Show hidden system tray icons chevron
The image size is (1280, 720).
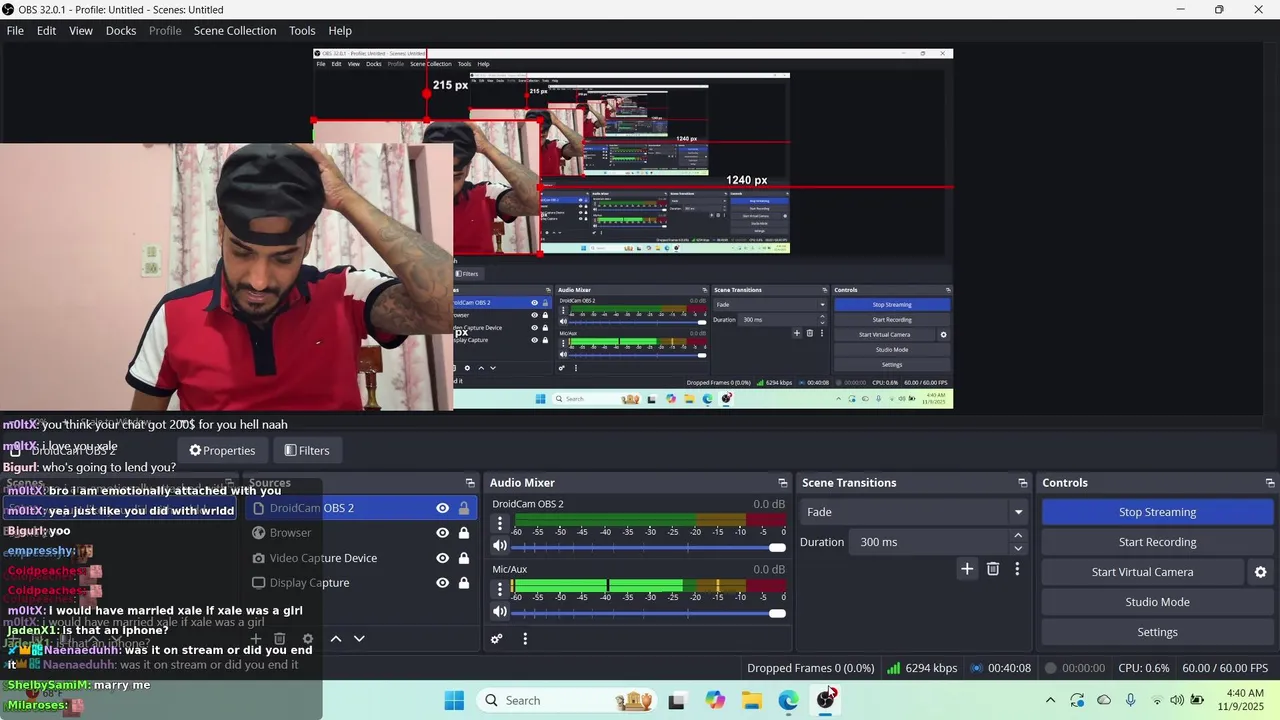click(x=1050, y=700)
